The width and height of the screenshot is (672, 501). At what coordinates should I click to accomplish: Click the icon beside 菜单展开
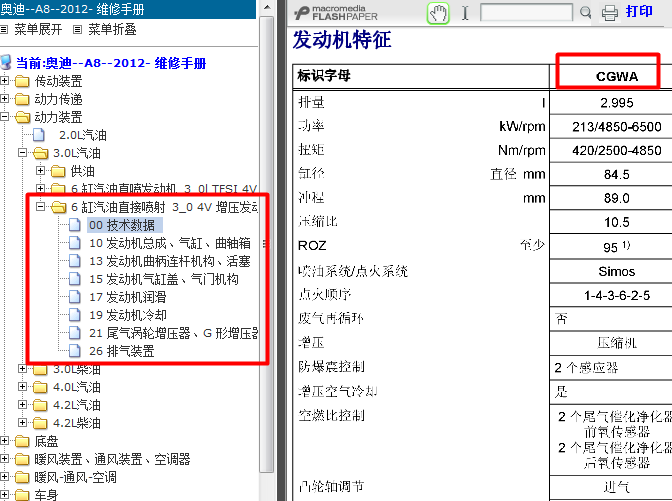point(4,30)
